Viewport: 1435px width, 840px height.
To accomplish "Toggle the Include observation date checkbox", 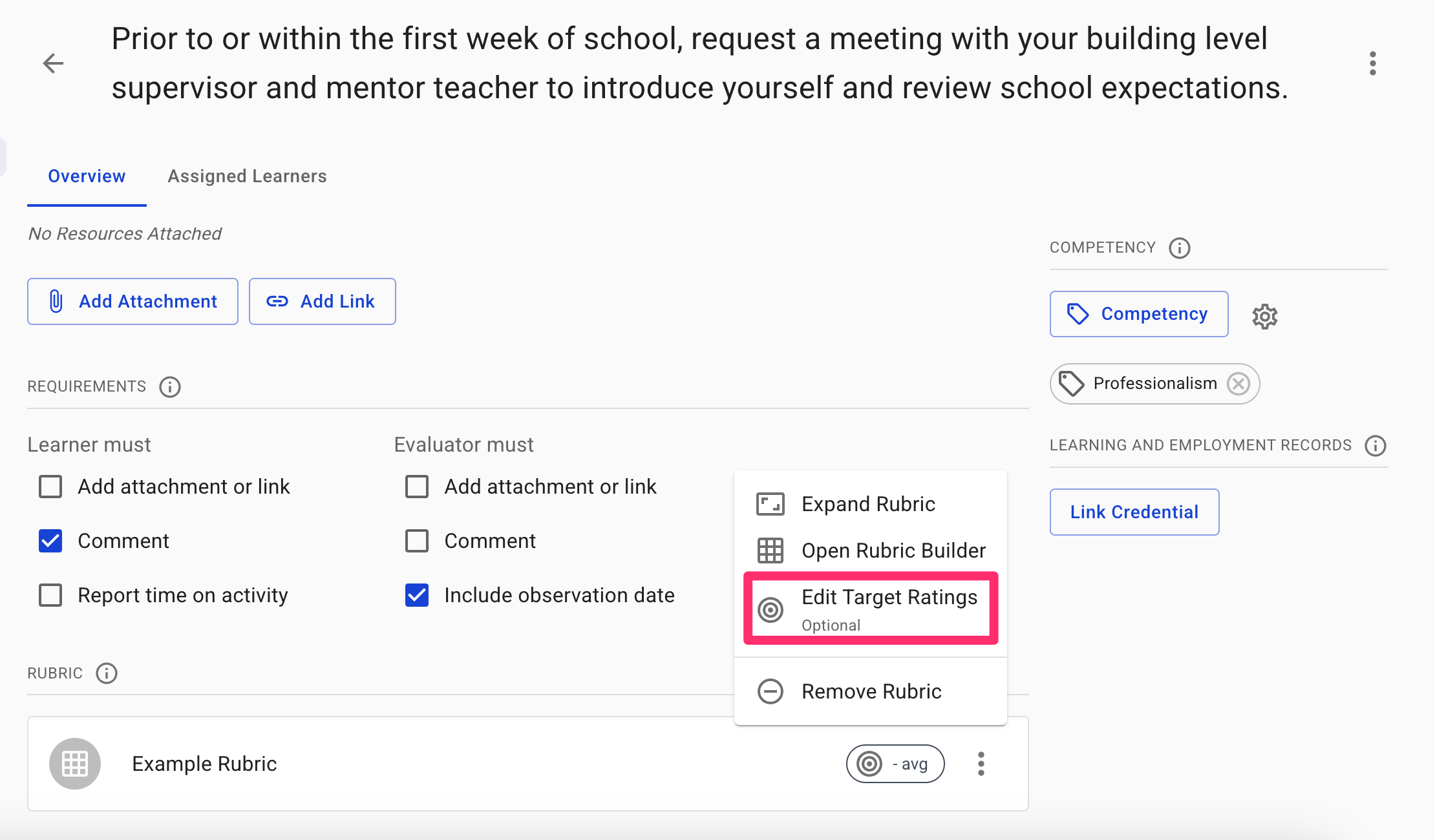I will pyautogui.click(x=417, y=595).
